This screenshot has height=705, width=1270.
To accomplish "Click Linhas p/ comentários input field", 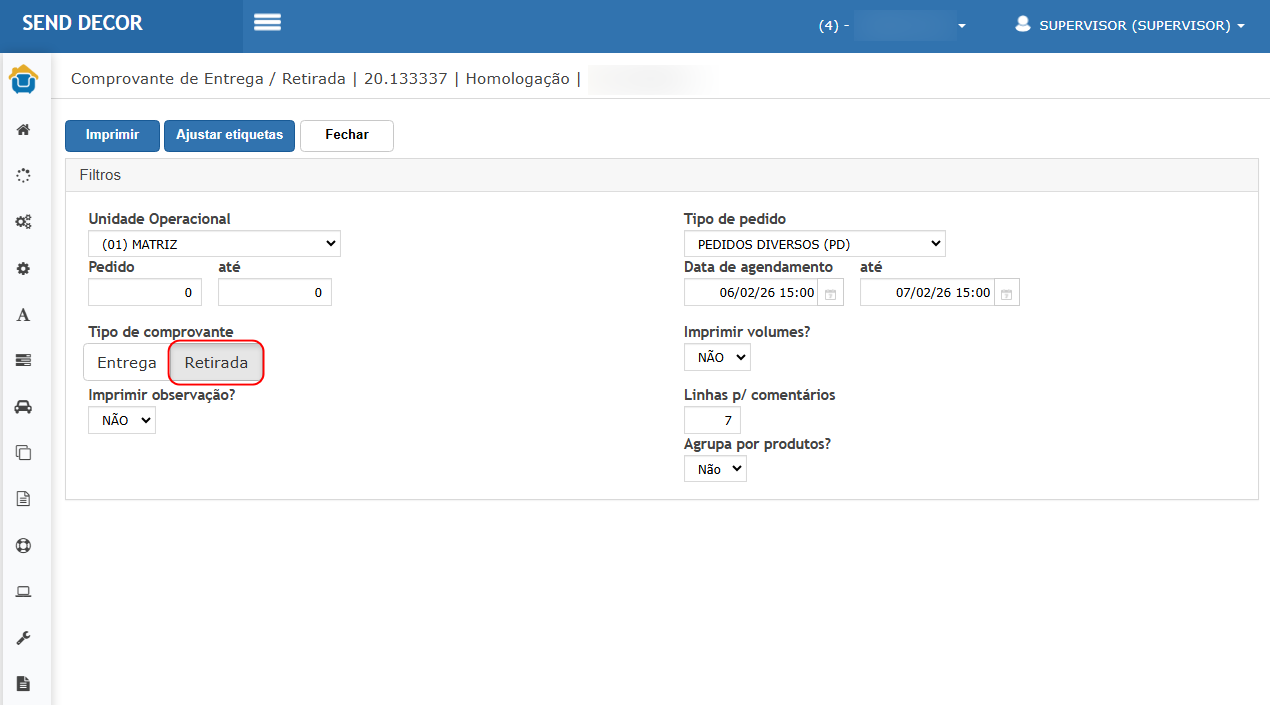I will point(712,420).
